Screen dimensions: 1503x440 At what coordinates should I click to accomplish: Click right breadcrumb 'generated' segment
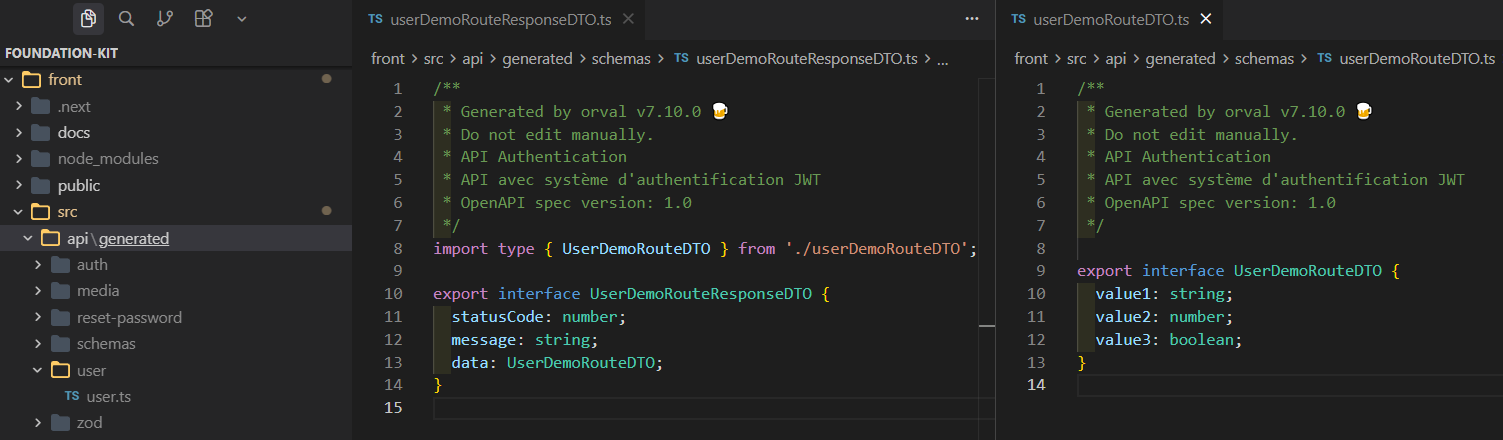click(x=1181, y=59)
